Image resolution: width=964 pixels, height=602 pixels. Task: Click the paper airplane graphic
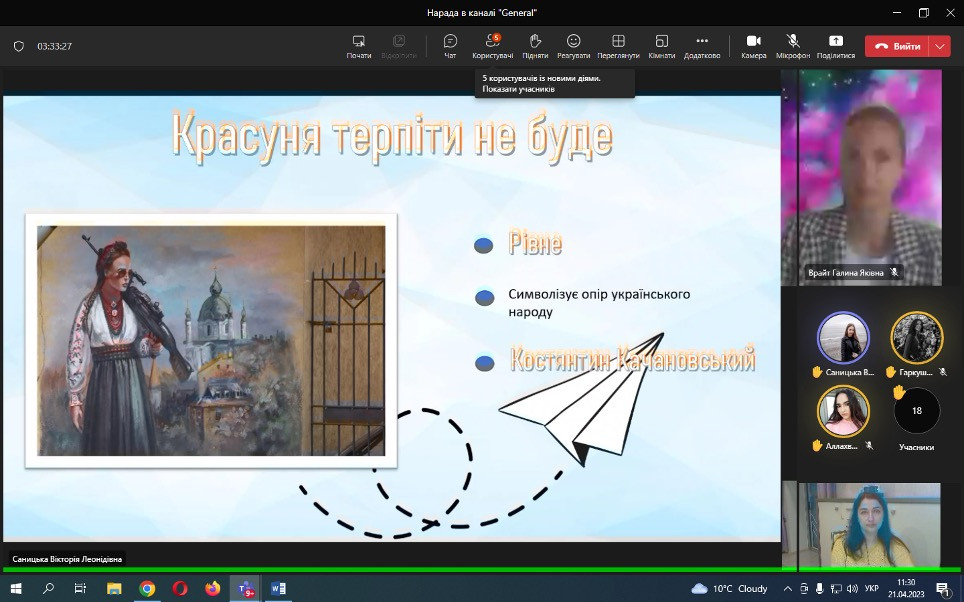click(x=582, y=398)
